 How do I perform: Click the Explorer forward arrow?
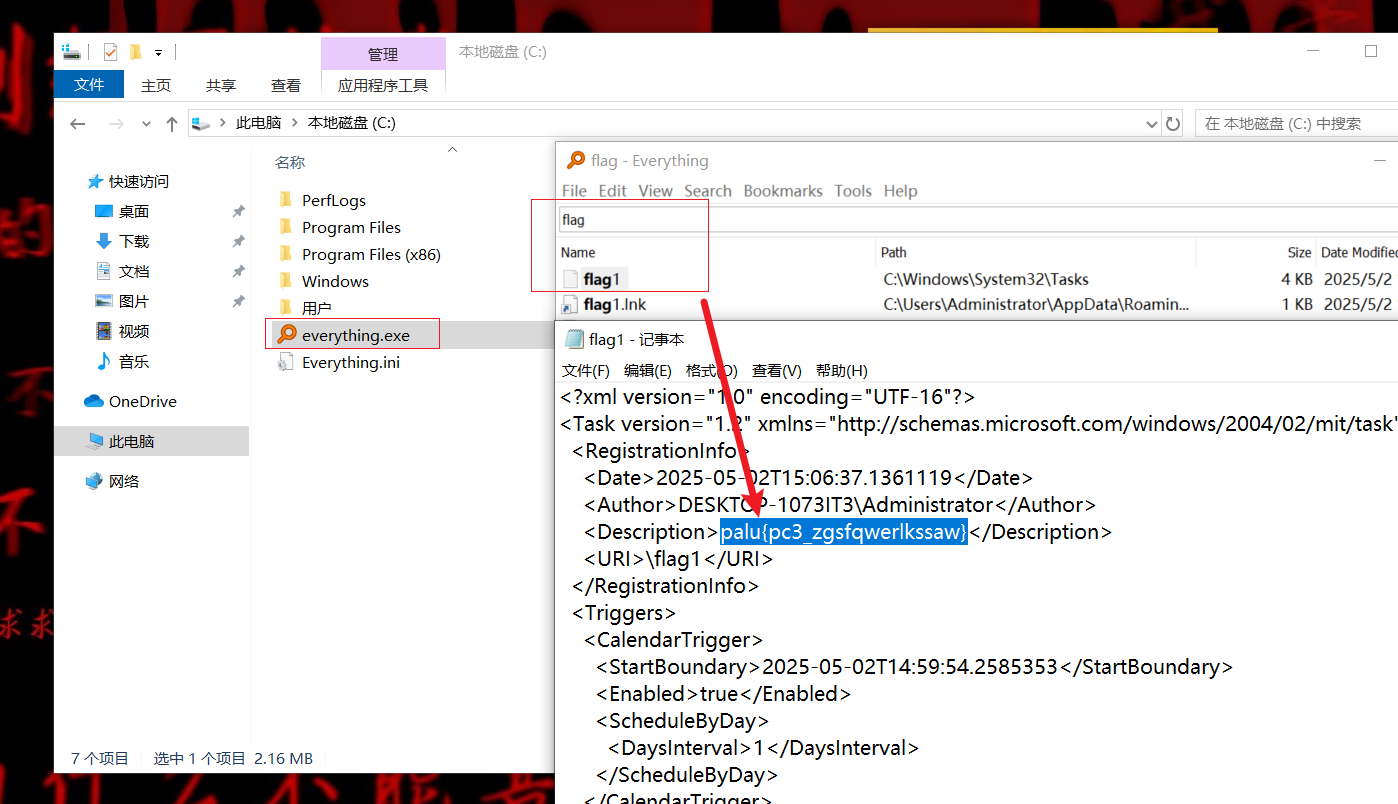click(x=115, y=123)
